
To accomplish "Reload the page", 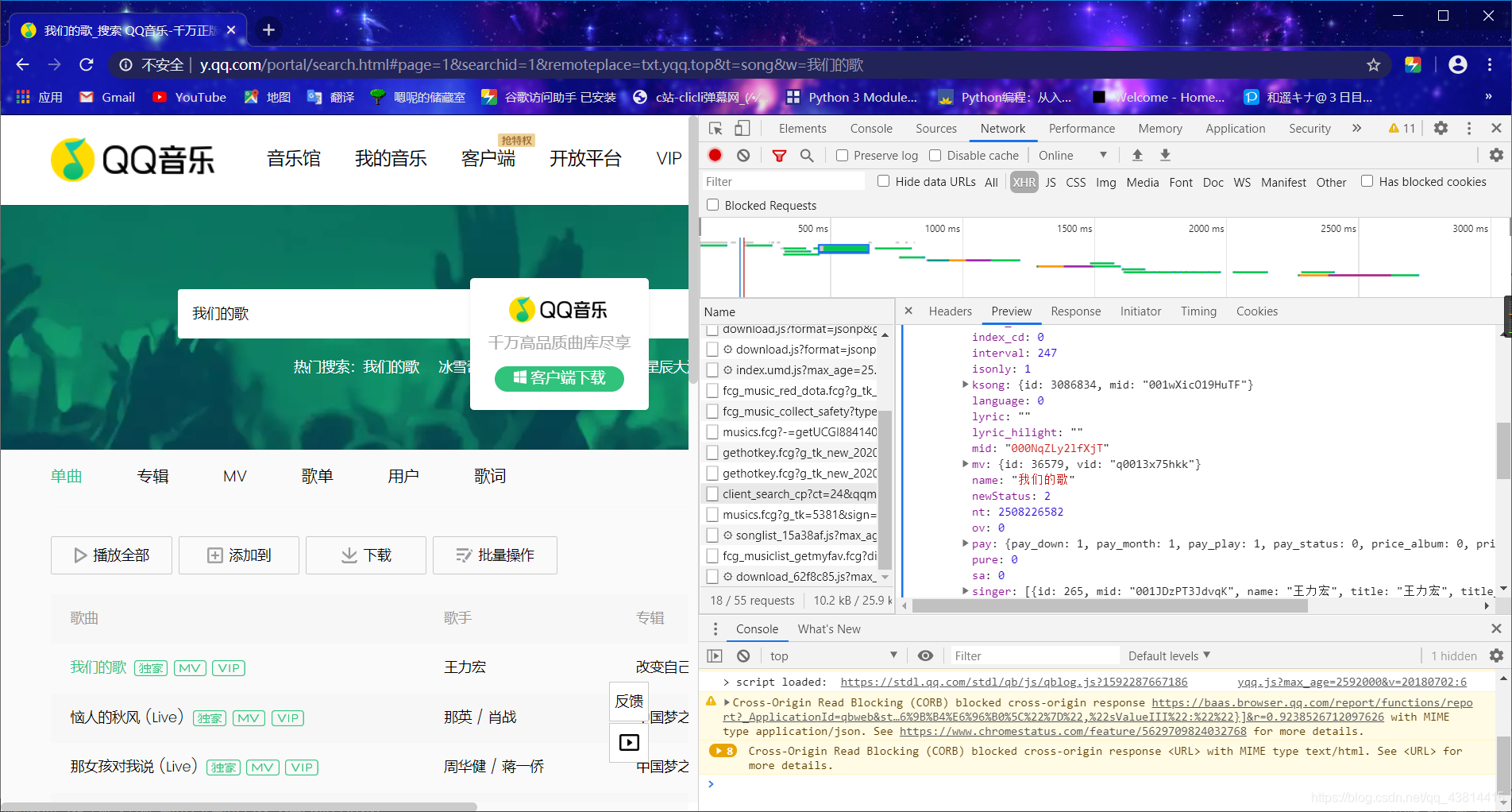I will pyautogui.click(x=87, y=65).
